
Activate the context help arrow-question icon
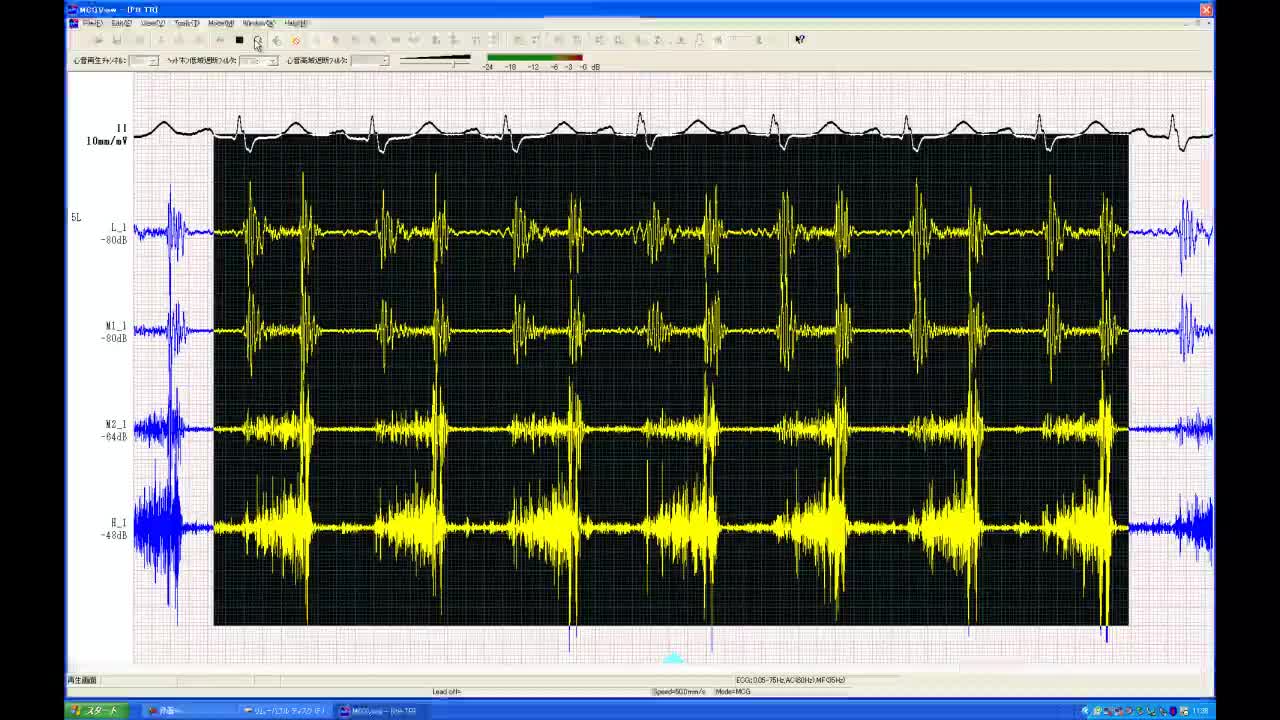[799, 40]
